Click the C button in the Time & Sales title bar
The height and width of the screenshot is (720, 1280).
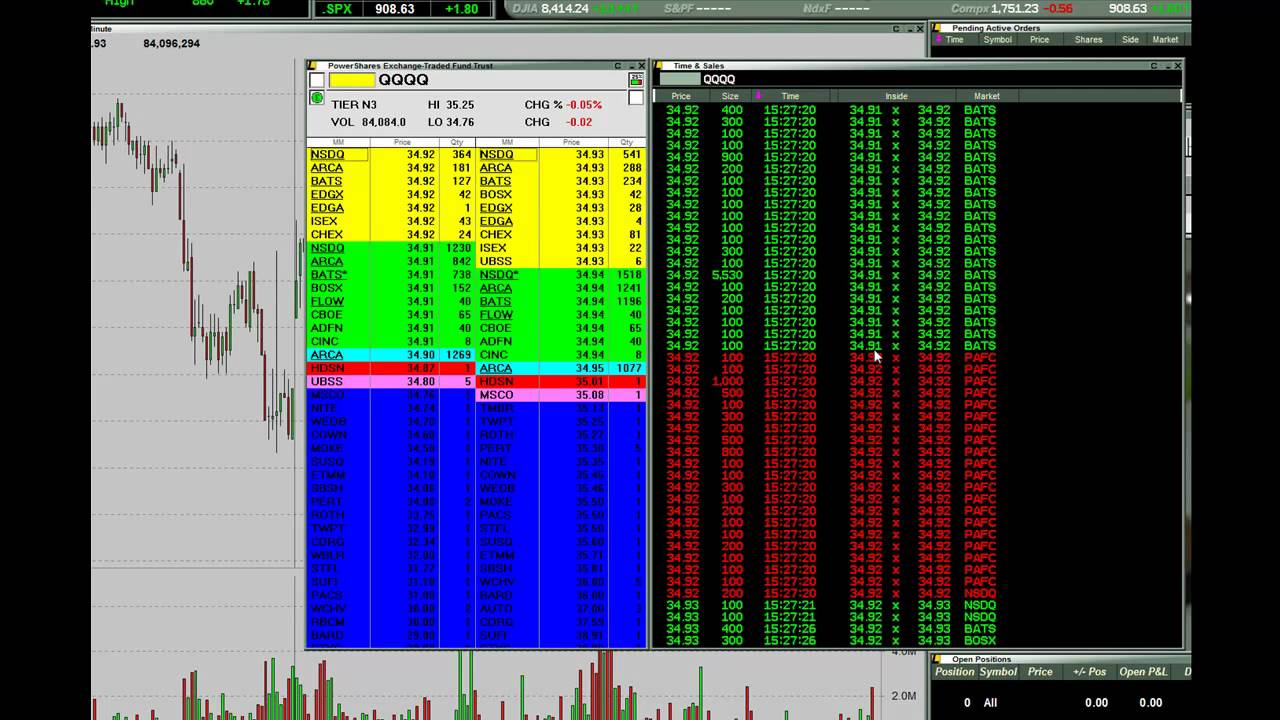[x=1154, y=66]
